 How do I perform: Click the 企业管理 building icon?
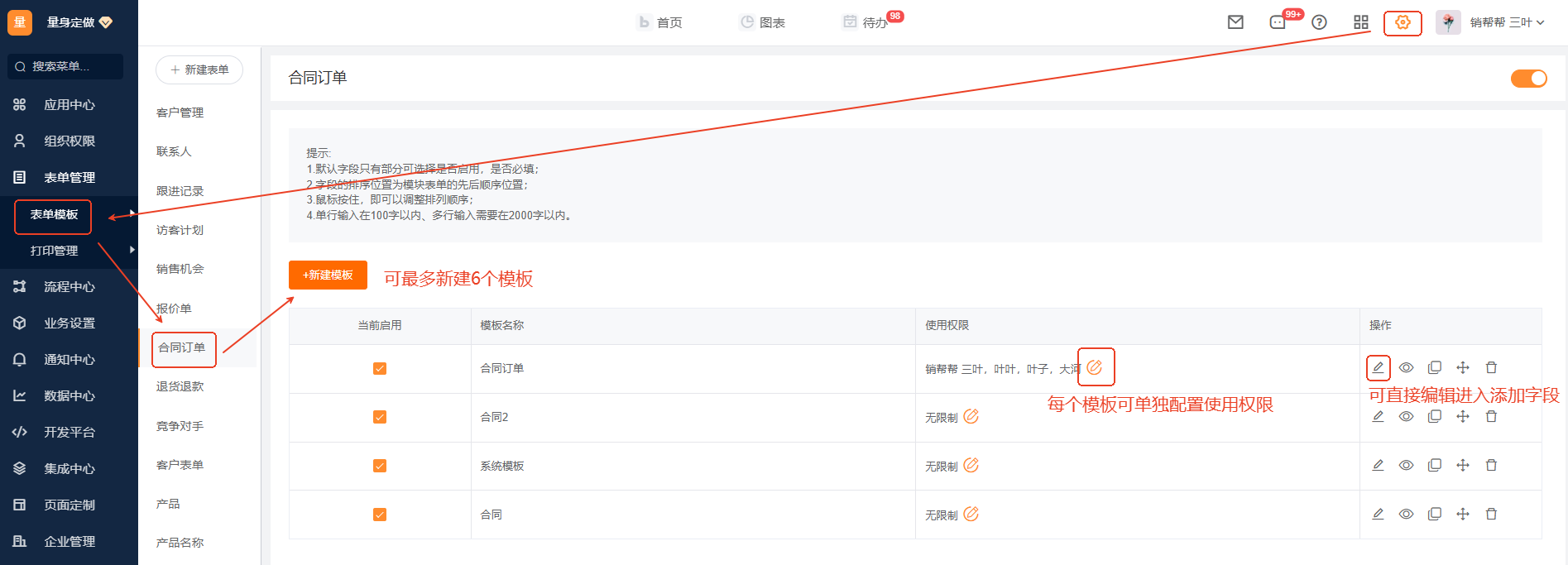pyautogui.click(x=20, y=541)
